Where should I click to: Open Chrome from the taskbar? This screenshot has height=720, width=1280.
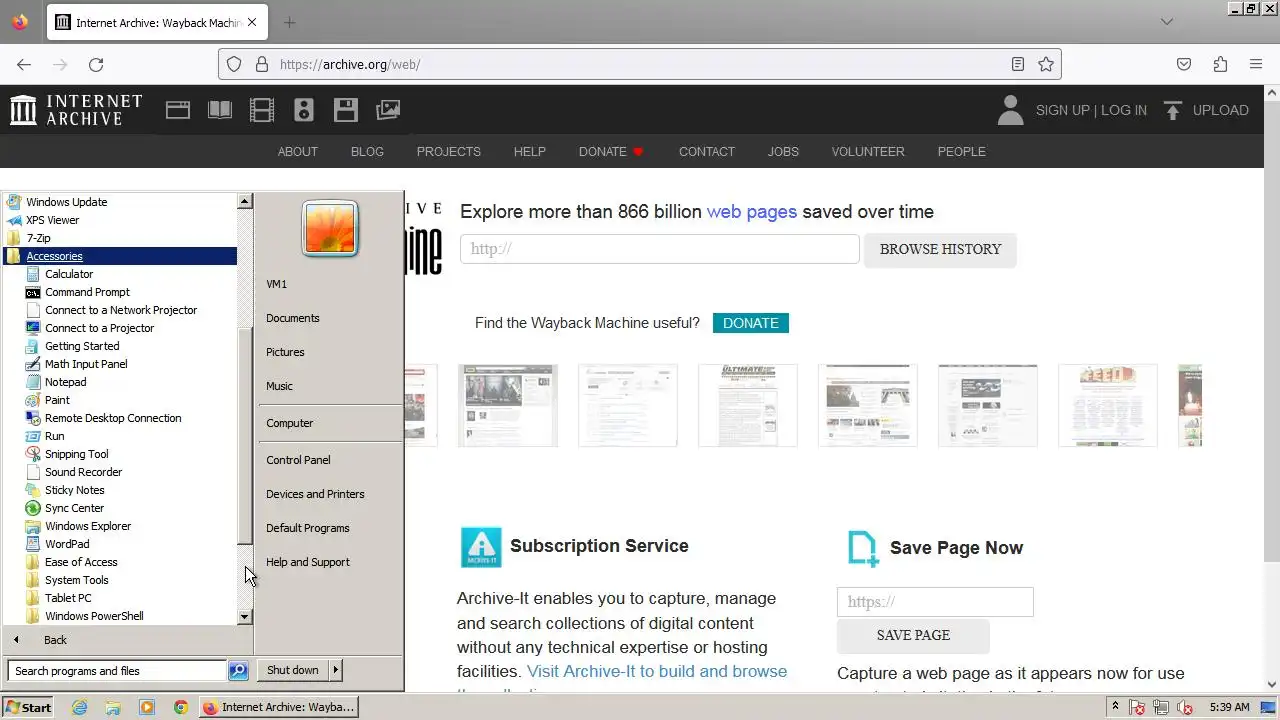pos(181,707)
